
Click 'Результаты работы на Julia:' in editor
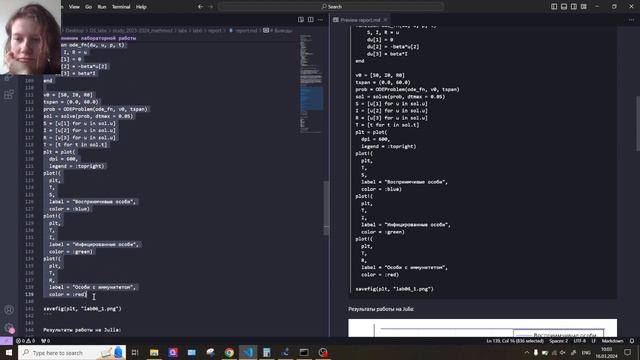82,330
